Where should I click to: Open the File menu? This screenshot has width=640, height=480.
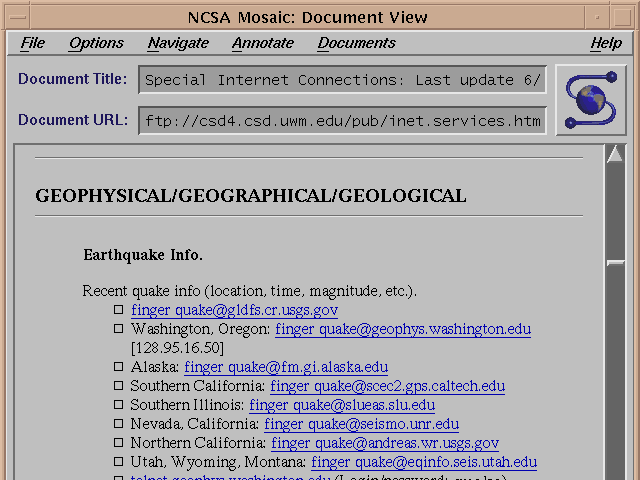(33, 43)
